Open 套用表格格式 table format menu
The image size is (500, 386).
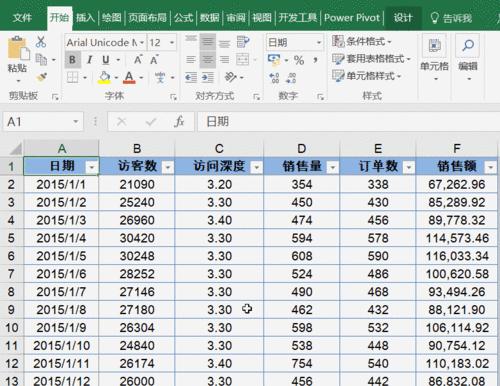click(371, 59)
